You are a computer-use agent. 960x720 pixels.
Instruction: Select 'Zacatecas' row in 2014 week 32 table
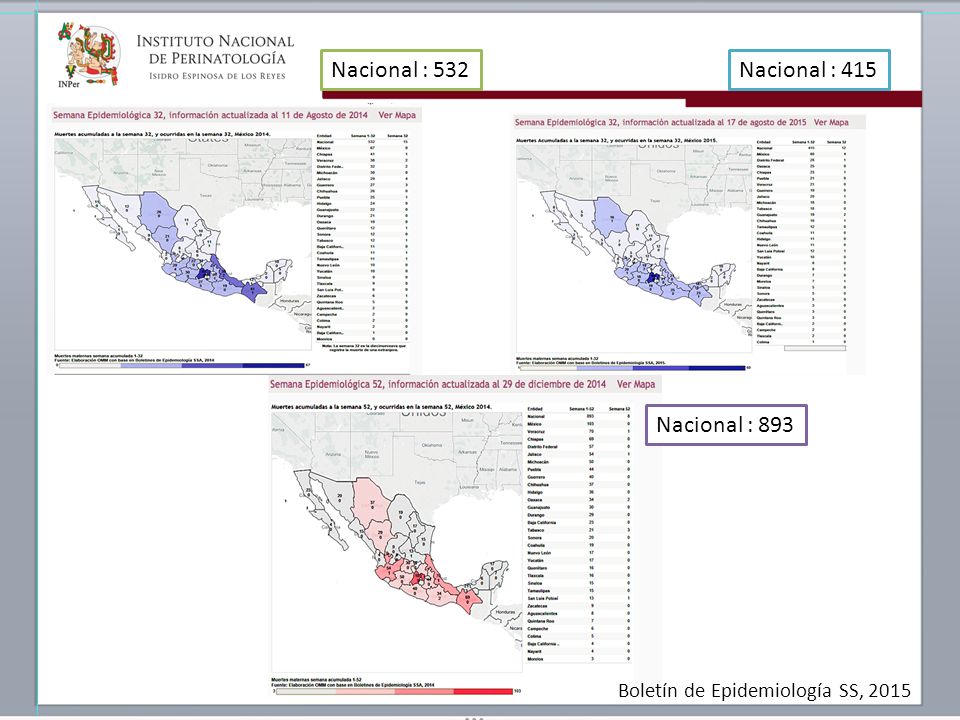click(362, 296)
